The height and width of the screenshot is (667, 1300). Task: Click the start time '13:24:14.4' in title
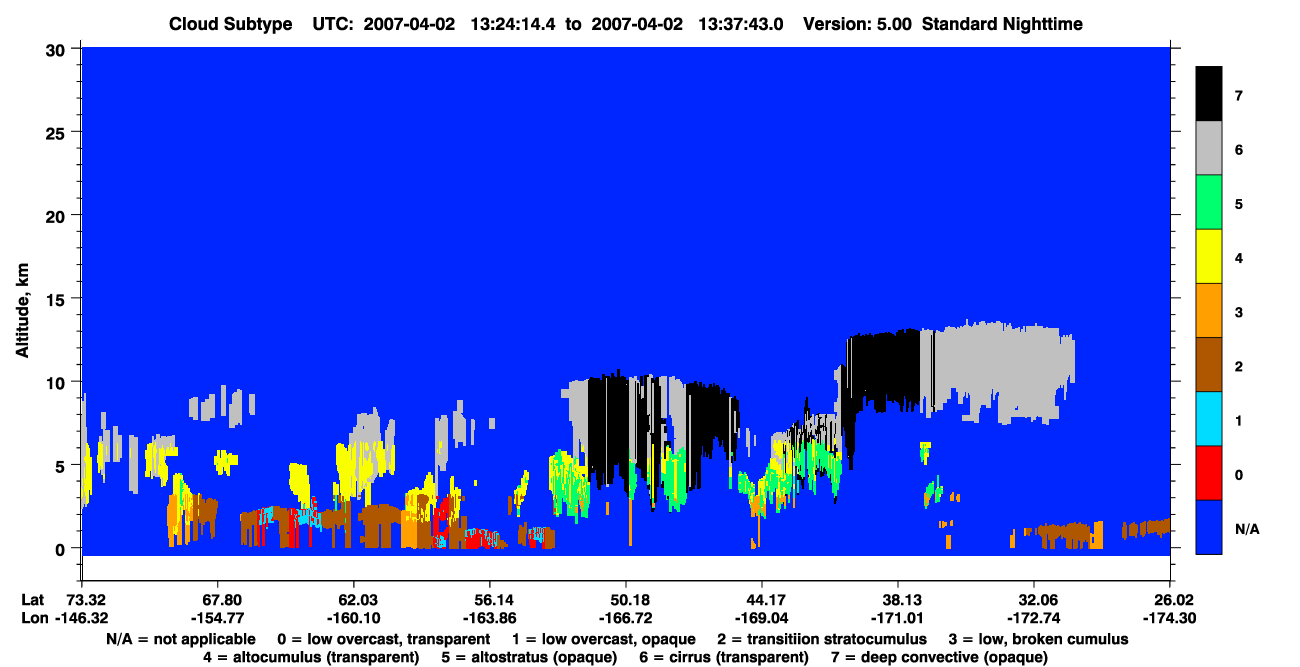(x=515, y=24)
